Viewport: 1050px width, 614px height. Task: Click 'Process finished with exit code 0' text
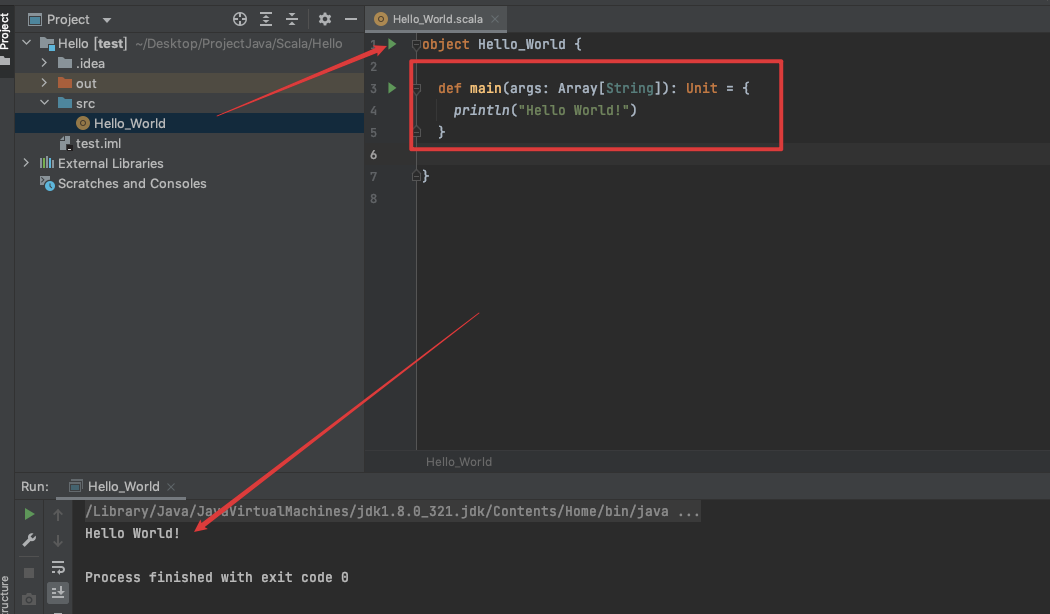(x=216, y=577)
